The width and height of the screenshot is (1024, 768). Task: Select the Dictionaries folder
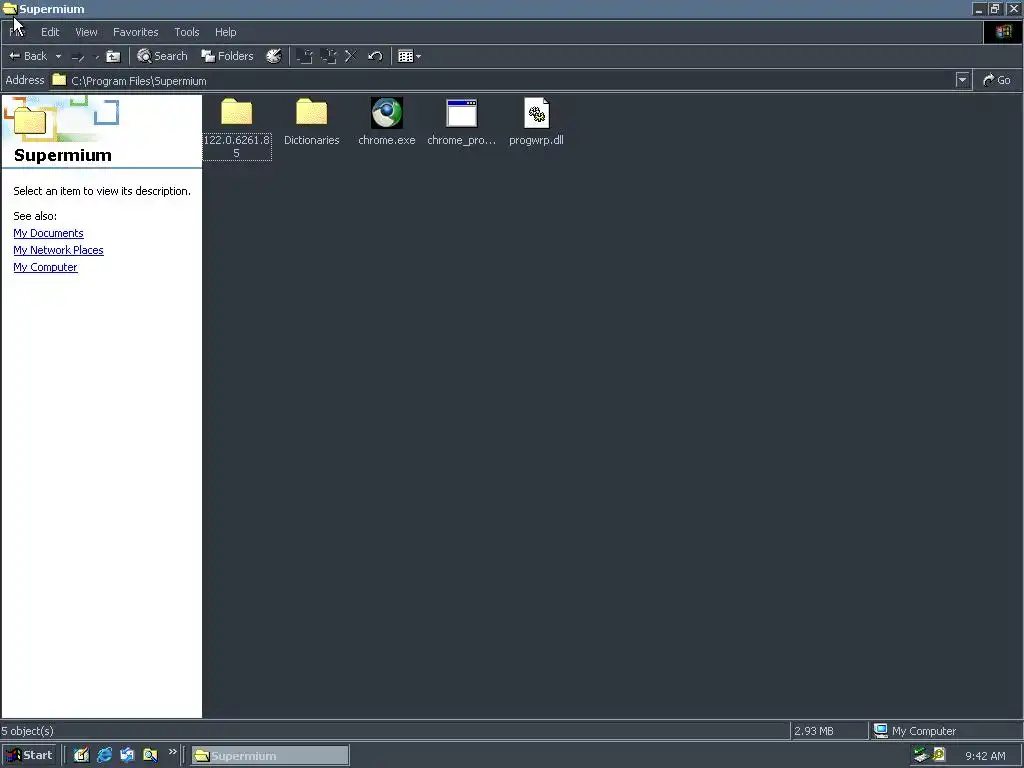312,122
